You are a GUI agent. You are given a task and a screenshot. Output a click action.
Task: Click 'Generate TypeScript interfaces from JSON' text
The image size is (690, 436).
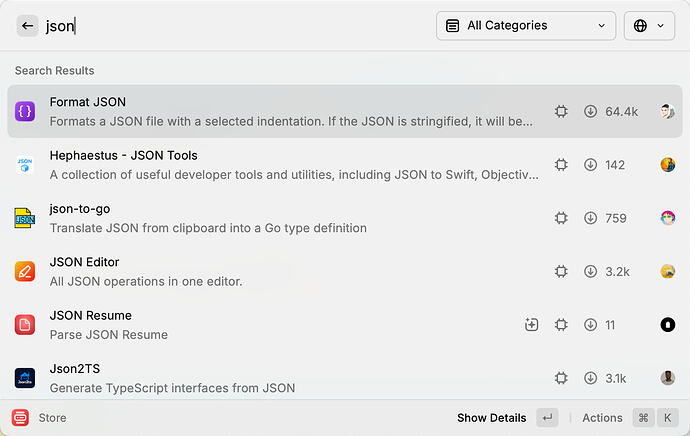[172, 388]
